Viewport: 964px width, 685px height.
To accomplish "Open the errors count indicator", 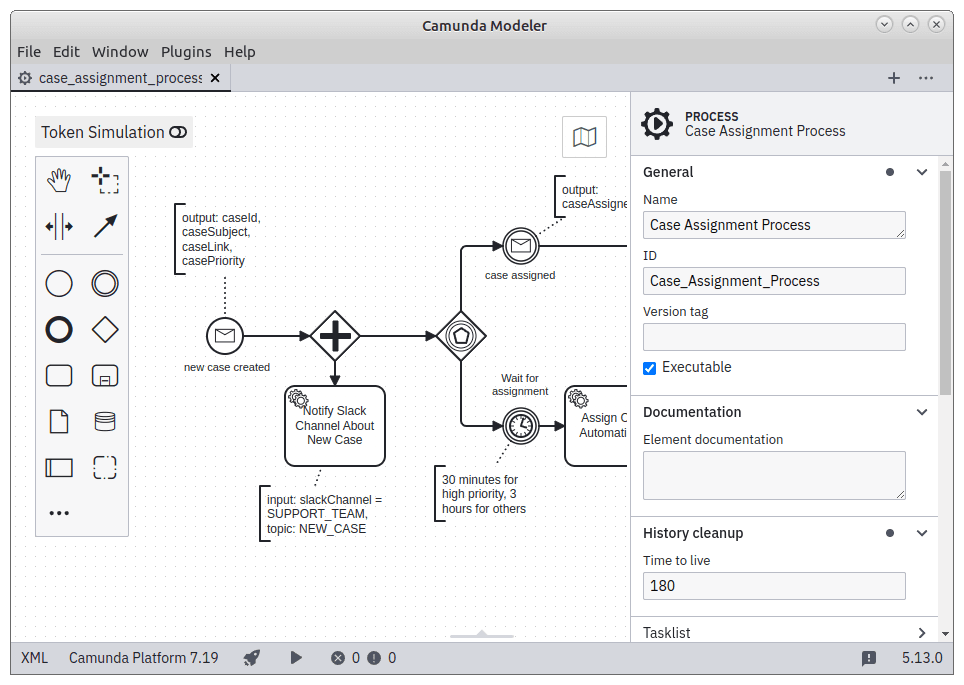I will tap(346, 658).
